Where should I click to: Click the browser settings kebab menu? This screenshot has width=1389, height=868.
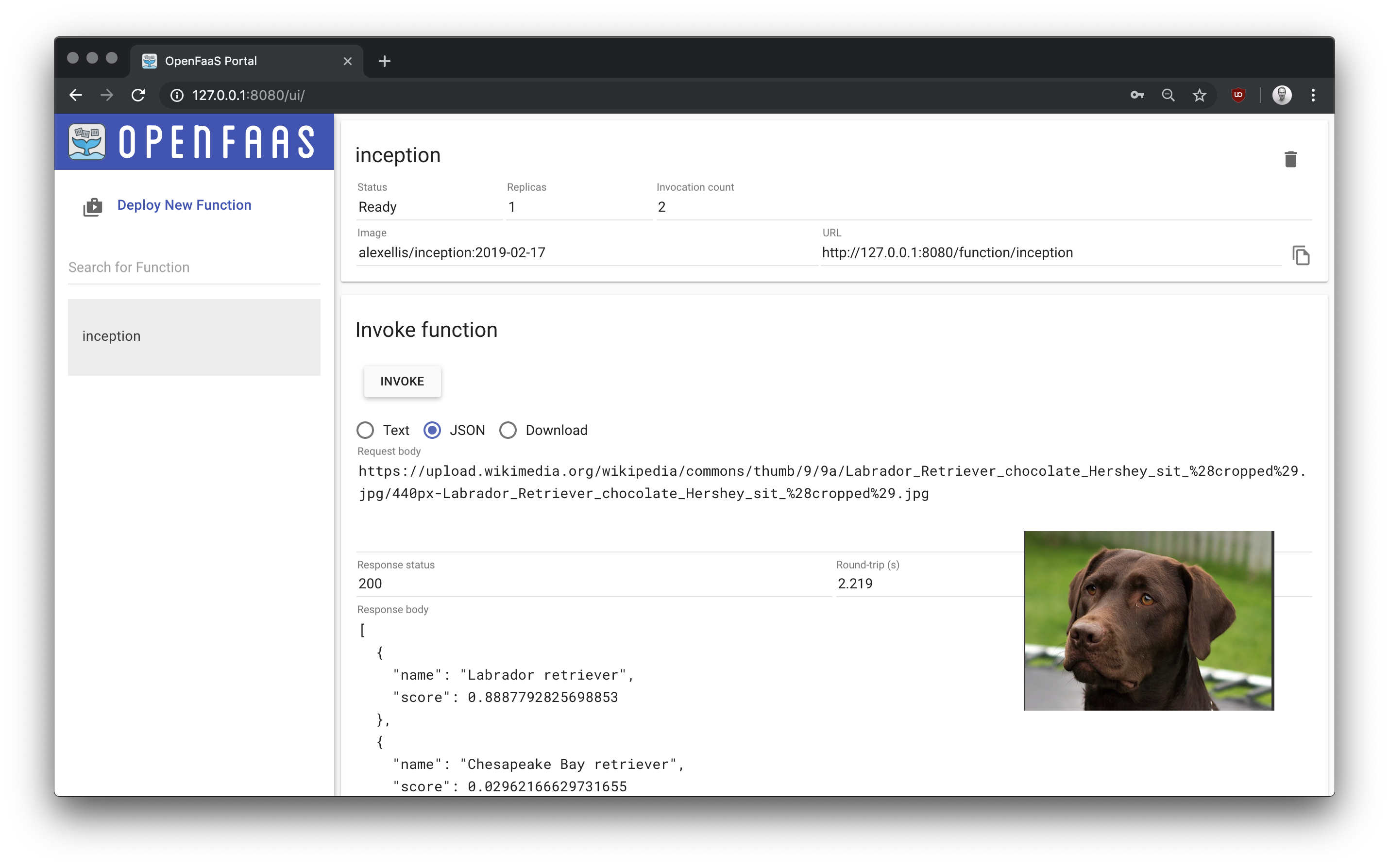tap(1313, 95)
